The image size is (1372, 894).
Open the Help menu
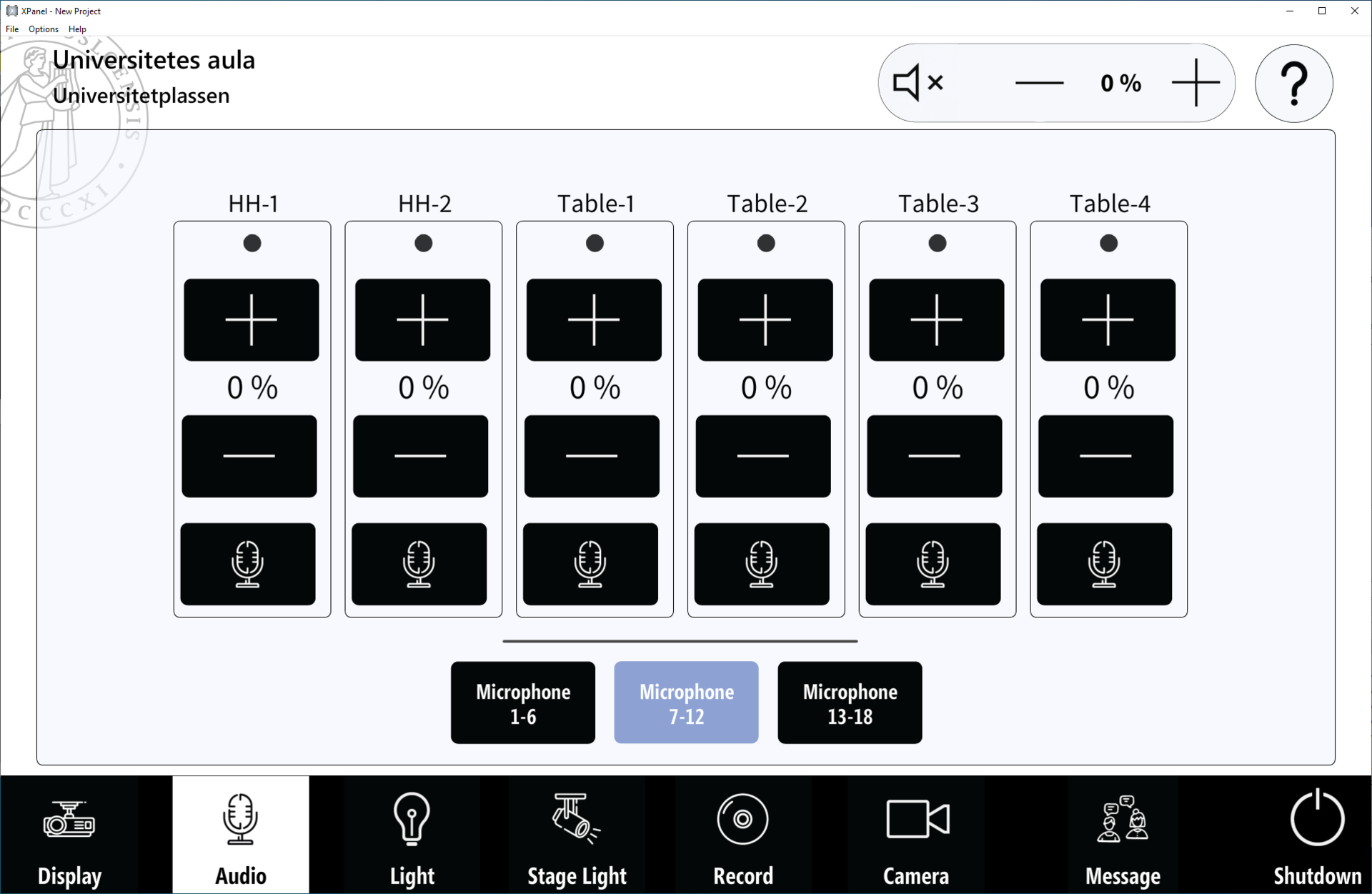77,29
